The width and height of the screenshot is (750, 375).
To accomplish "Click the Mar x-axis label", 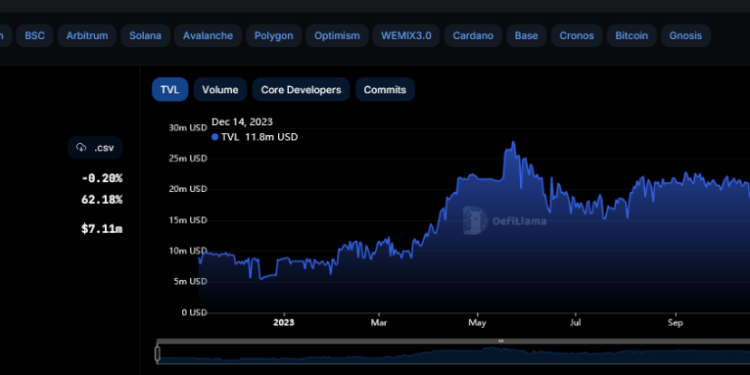I will click(379, 323).
